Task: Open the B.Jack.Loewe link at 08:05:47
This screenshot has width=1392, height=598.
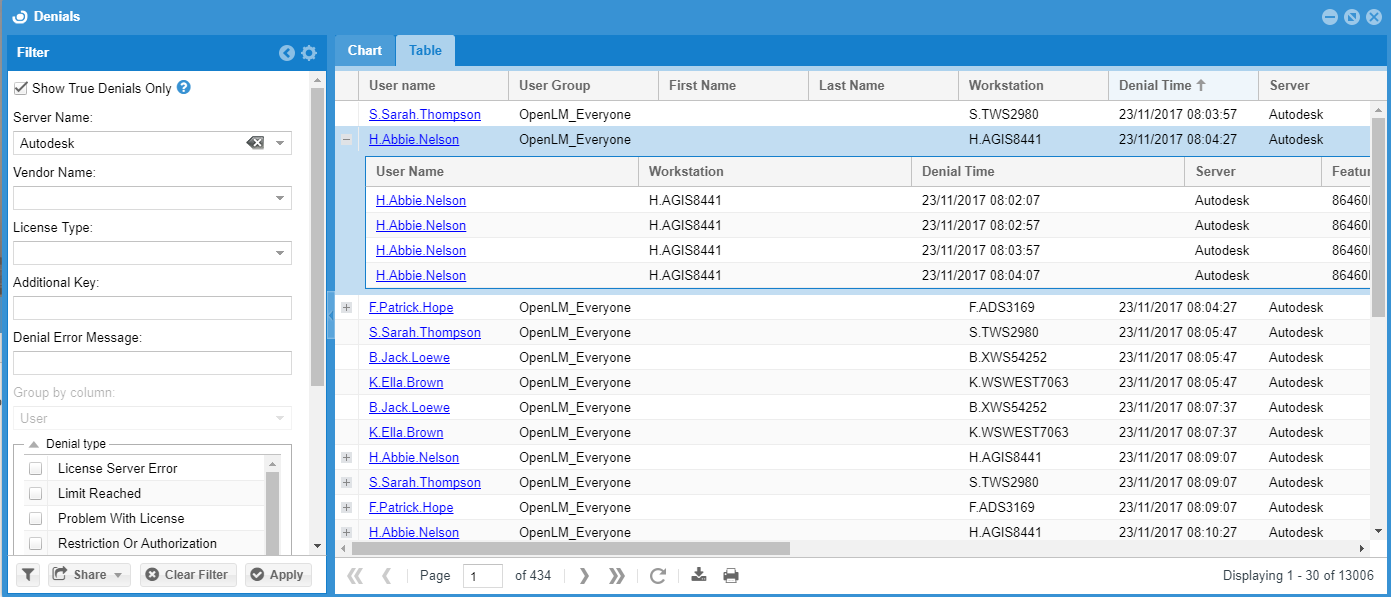Action: (409, 358)
